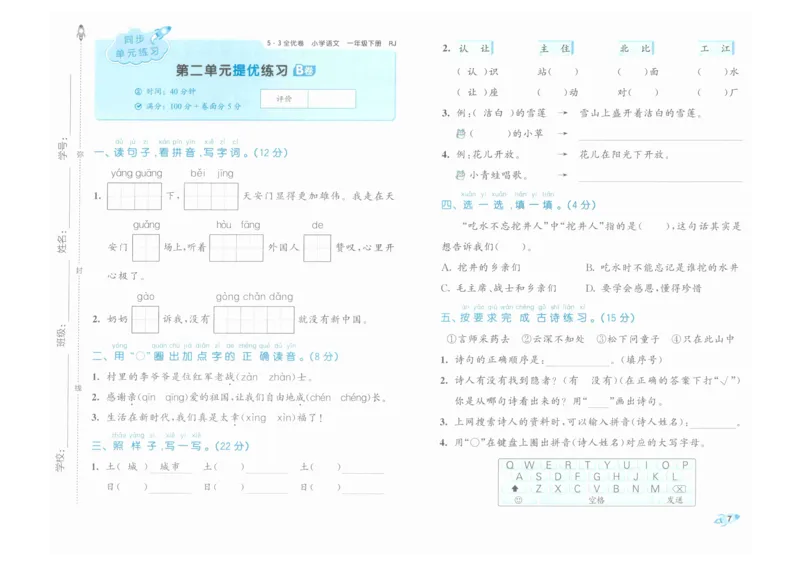Click the writing grid under gòng chǎn dǎng
The height and width of the screenshot is (566, 800).
[254, 319]
